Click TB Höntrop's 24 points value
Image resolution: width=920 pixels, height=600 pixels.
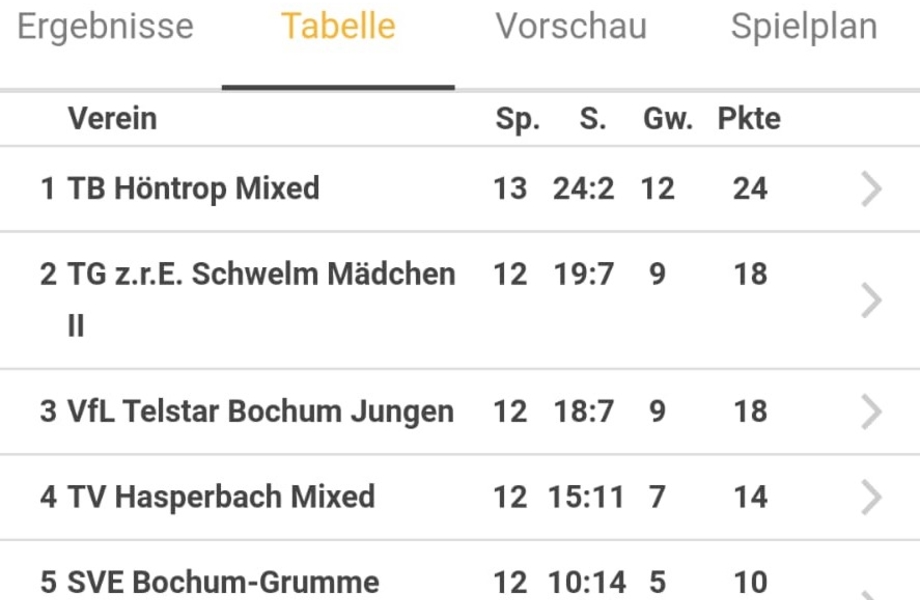pos(750,189)
